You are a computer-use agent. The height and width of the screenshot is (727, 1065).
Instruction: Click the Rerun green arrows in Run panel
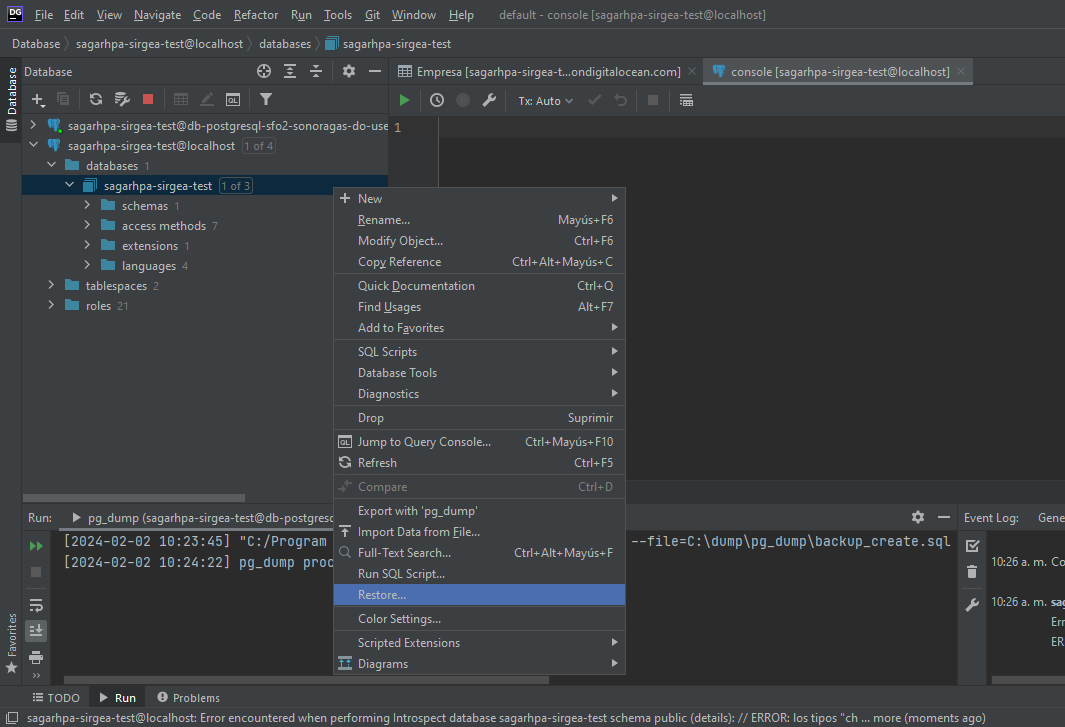click(x=36, y=546)
